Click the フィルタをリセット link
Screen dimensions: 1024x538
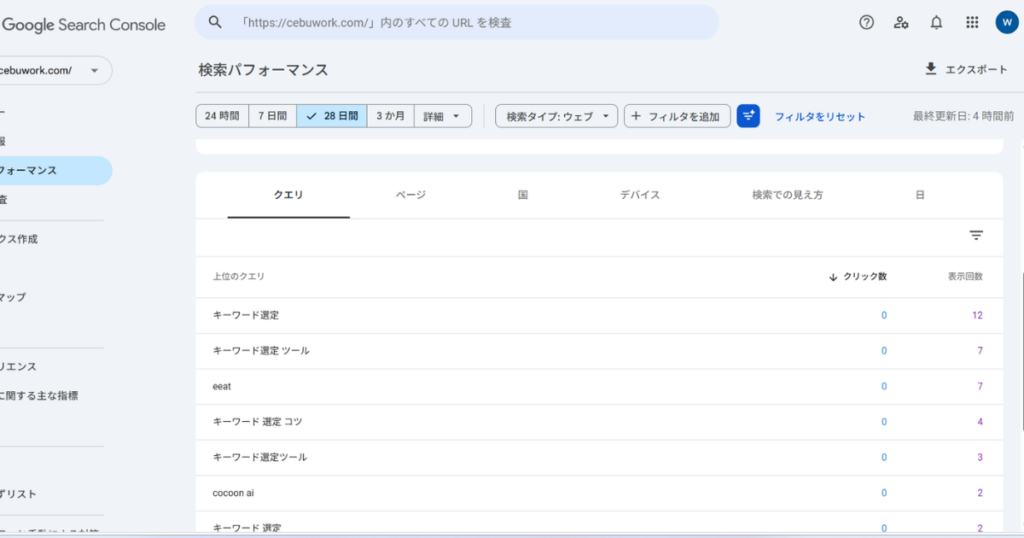pyautogui.click(x=820, y=117)
